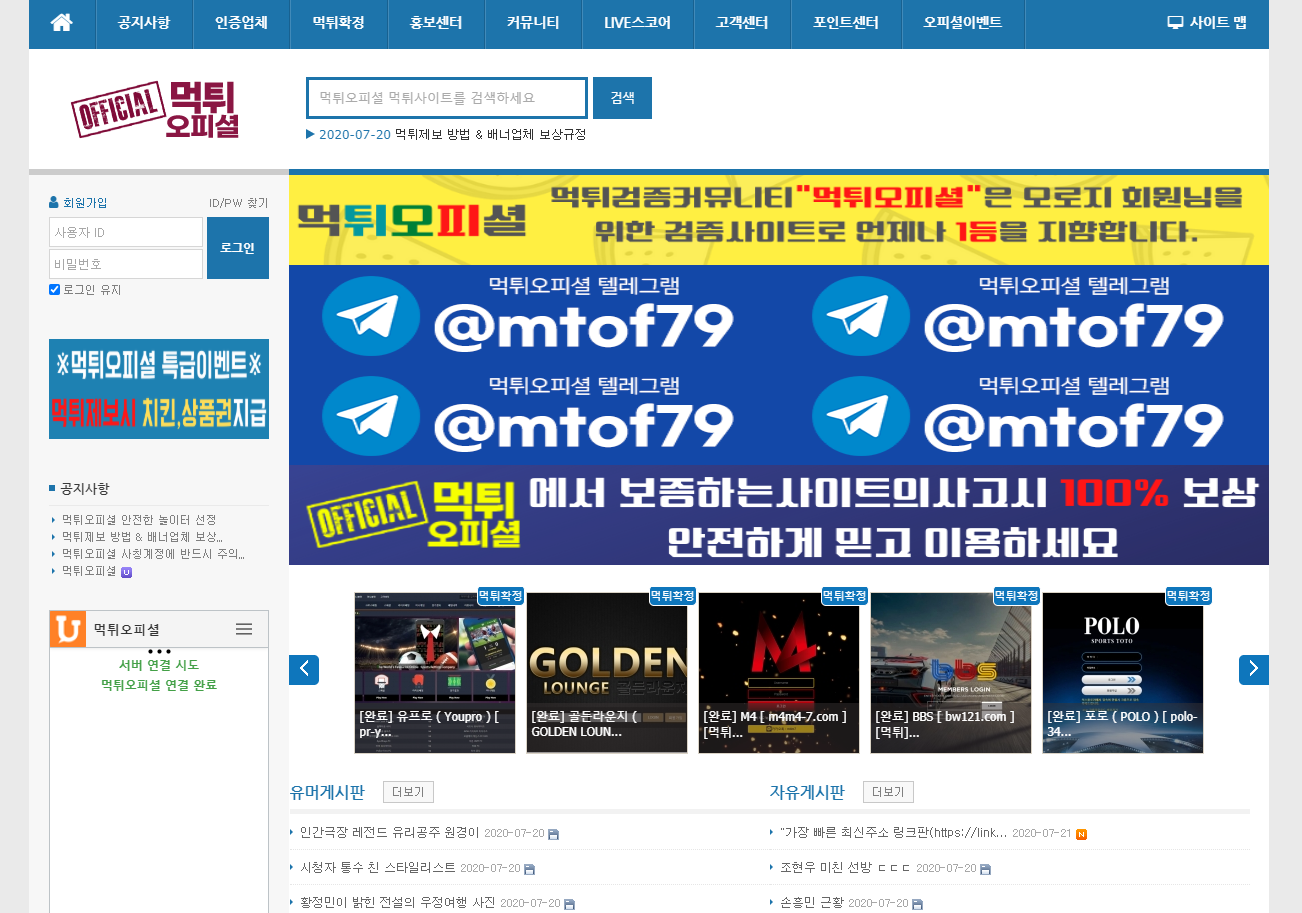Click the save icon beside 조현우 post
1302x913 pixels.
pyautogui.click(x=985, y=870)
